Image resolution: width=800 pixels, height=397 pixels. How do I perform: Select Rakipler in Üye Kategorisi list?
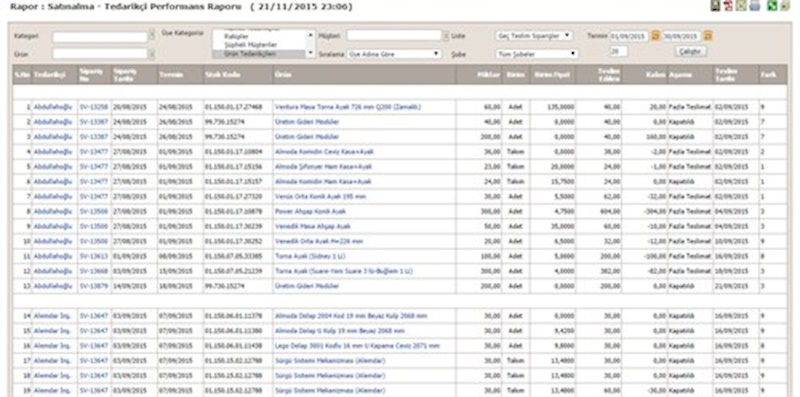[236, 37]
